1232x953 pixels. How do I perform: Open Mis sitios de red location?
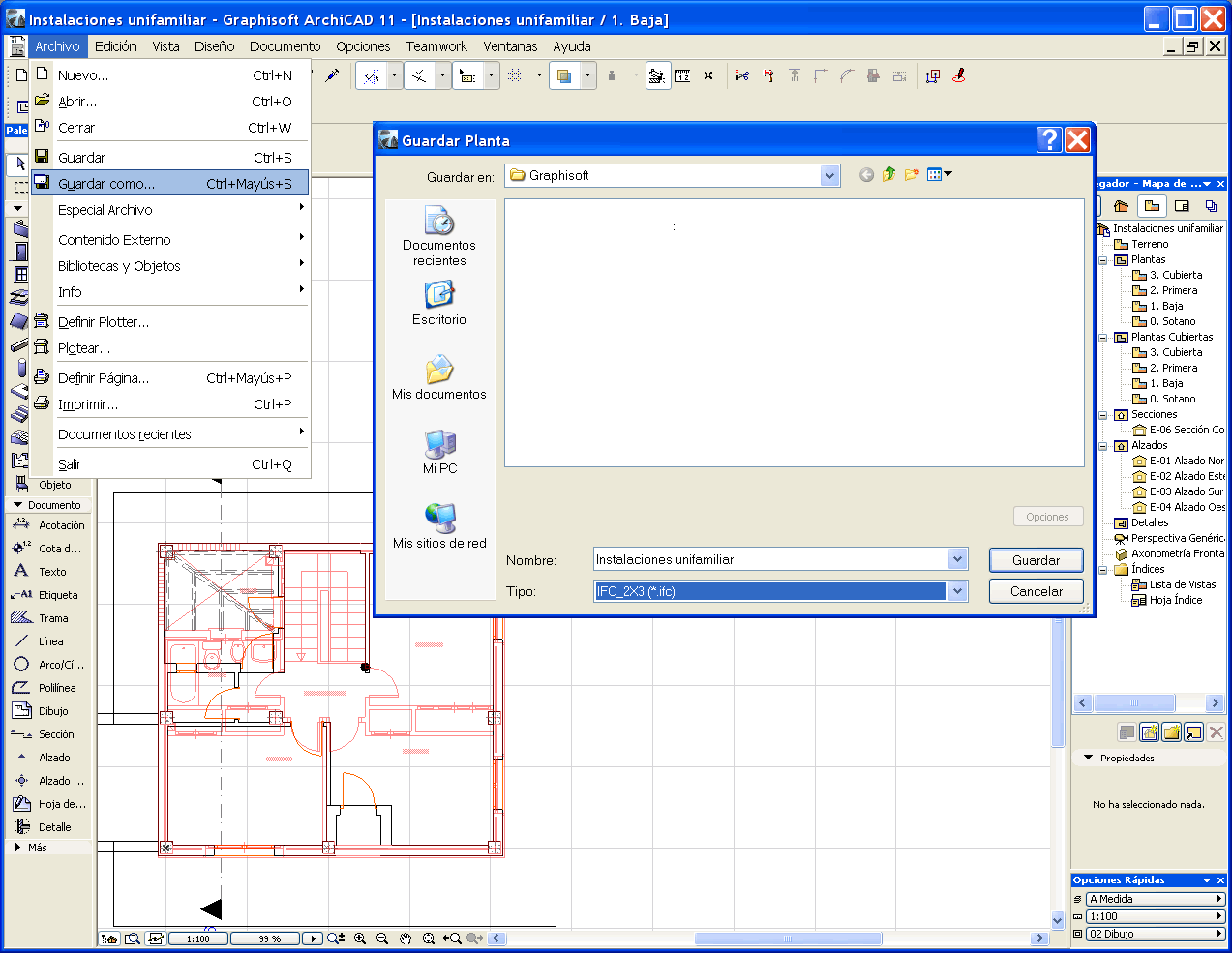[439, 526]
